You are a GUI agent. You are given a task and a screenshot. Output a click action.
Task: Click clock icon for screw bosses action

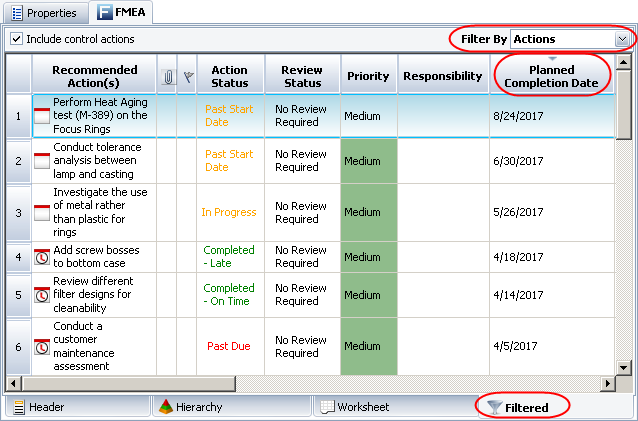[42, 257]
